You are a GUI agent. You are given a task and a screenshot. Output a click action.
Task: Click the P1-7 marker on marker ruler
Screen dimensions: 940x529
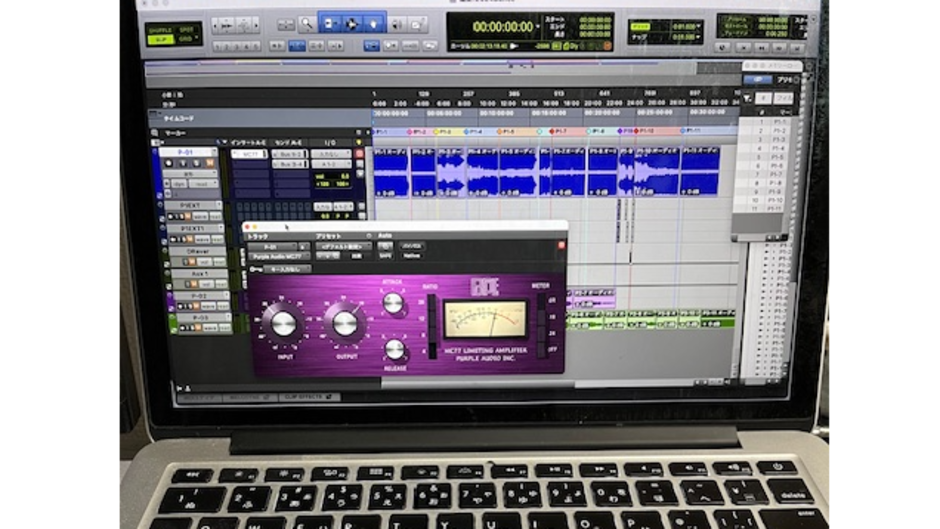(559, 131)
